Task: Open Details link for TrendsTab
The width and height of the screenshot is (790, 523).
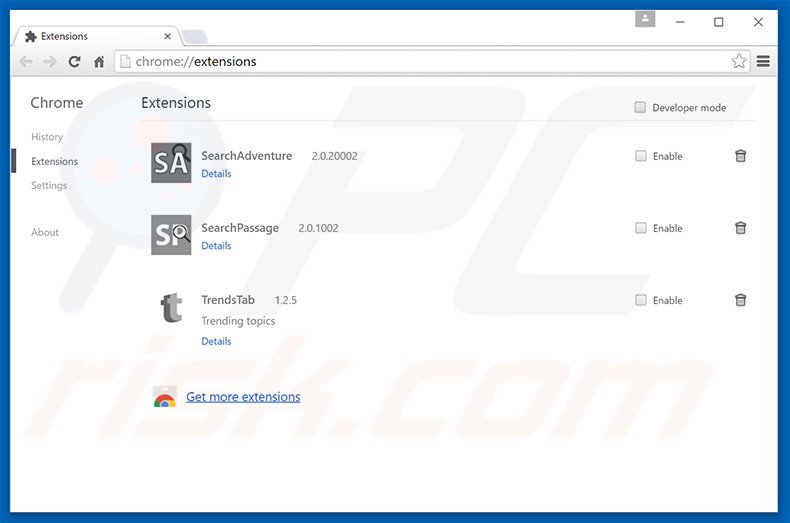Action: [x=216, y=342]
